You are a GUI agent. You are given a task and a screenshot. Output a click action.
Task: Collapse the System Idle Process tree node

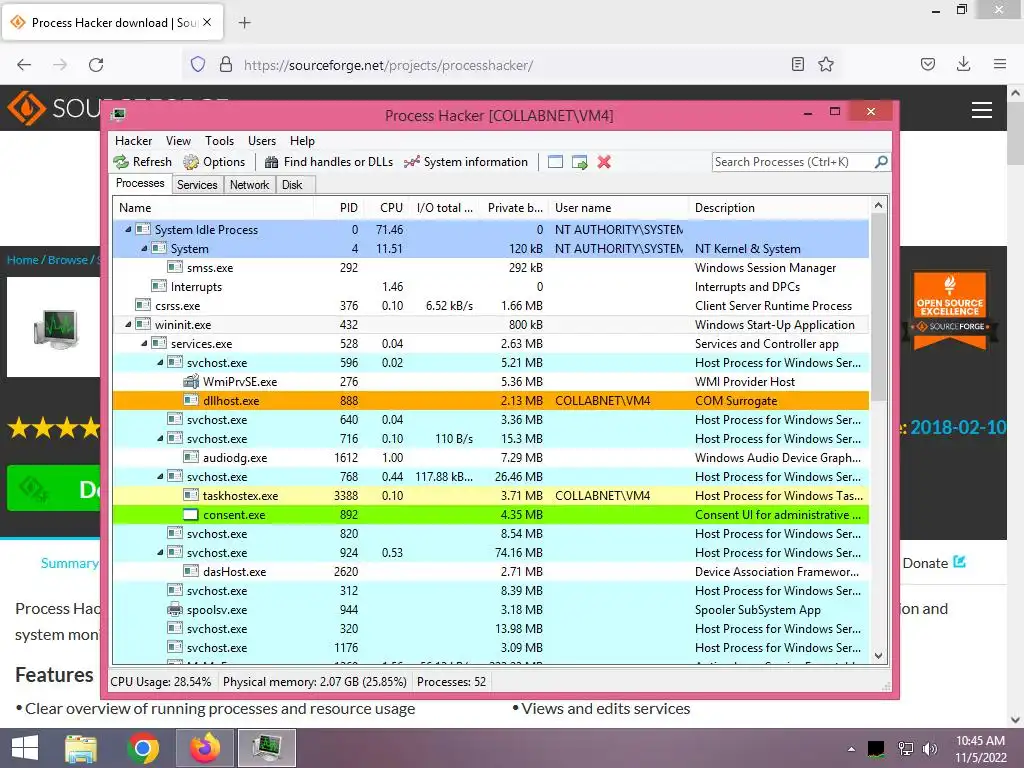128,229
